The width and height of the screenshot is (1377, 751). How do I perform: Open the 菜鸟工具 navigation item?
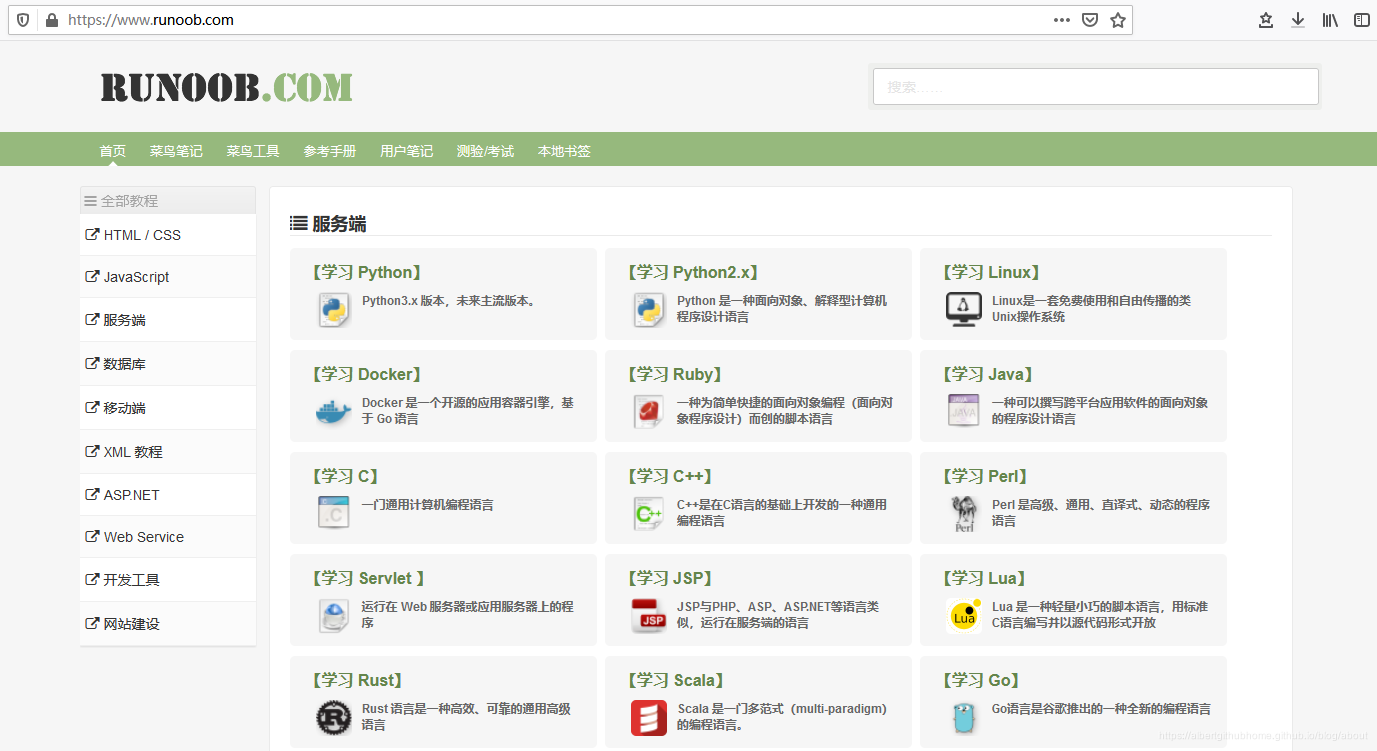click(x=253, y=151)
